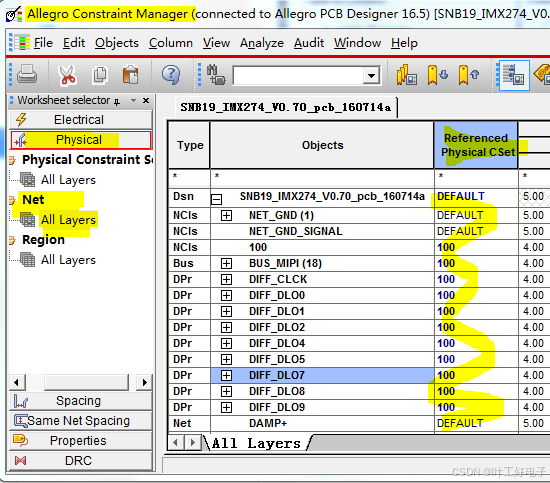Open the Worksheet selector dropdown arrow
The height and width of the screenshot is (483, 550).
click(133, 101)
